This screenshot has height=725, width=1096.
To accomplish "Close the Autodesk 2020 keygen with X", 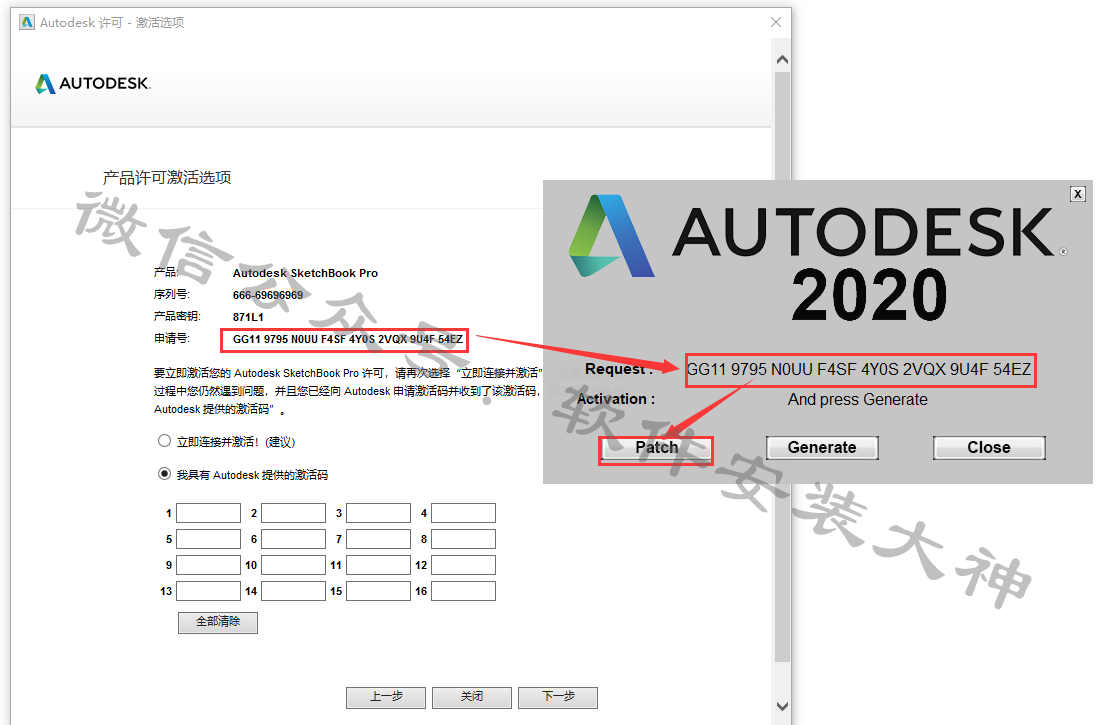I will [x=1077, y=194].
